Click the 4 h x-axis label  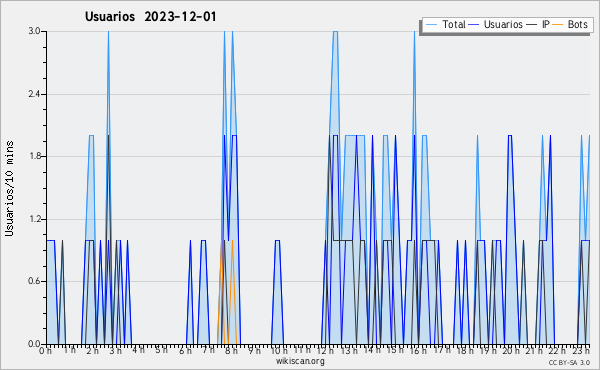tap(138, 350)
